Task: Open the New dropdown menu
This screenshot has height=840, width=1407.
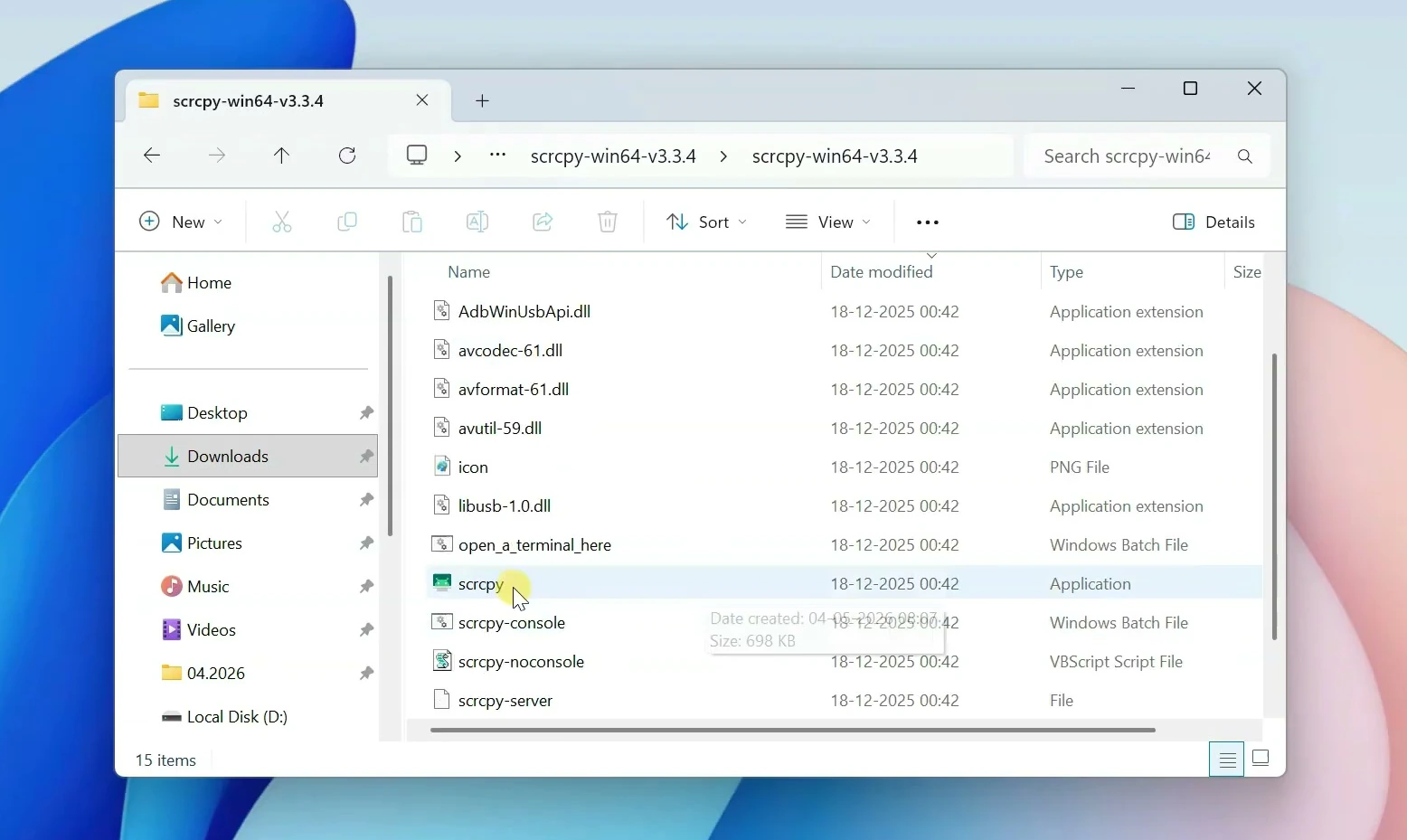Action: point(181,222)
